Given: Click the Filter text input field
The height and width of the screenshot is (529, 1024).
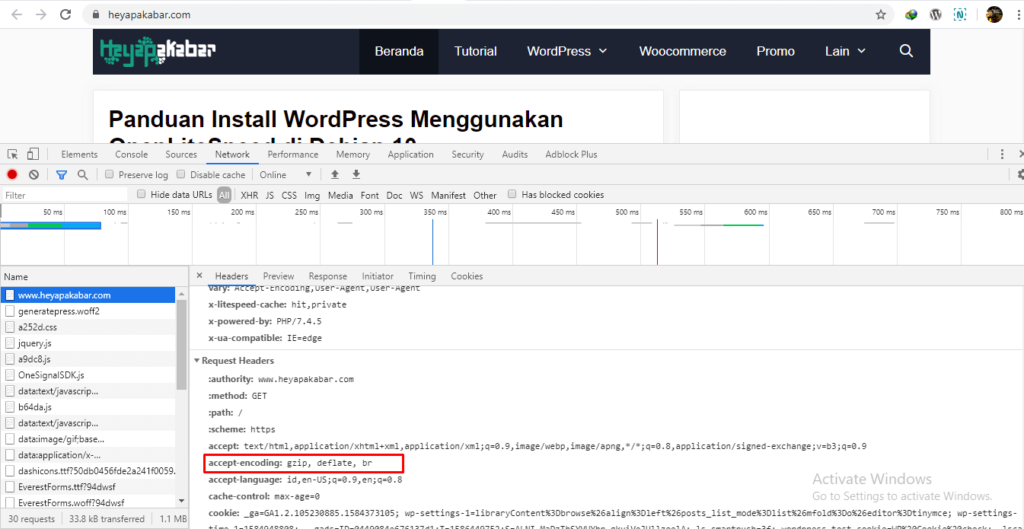Looking at the screenshot, I should (64, 195).
